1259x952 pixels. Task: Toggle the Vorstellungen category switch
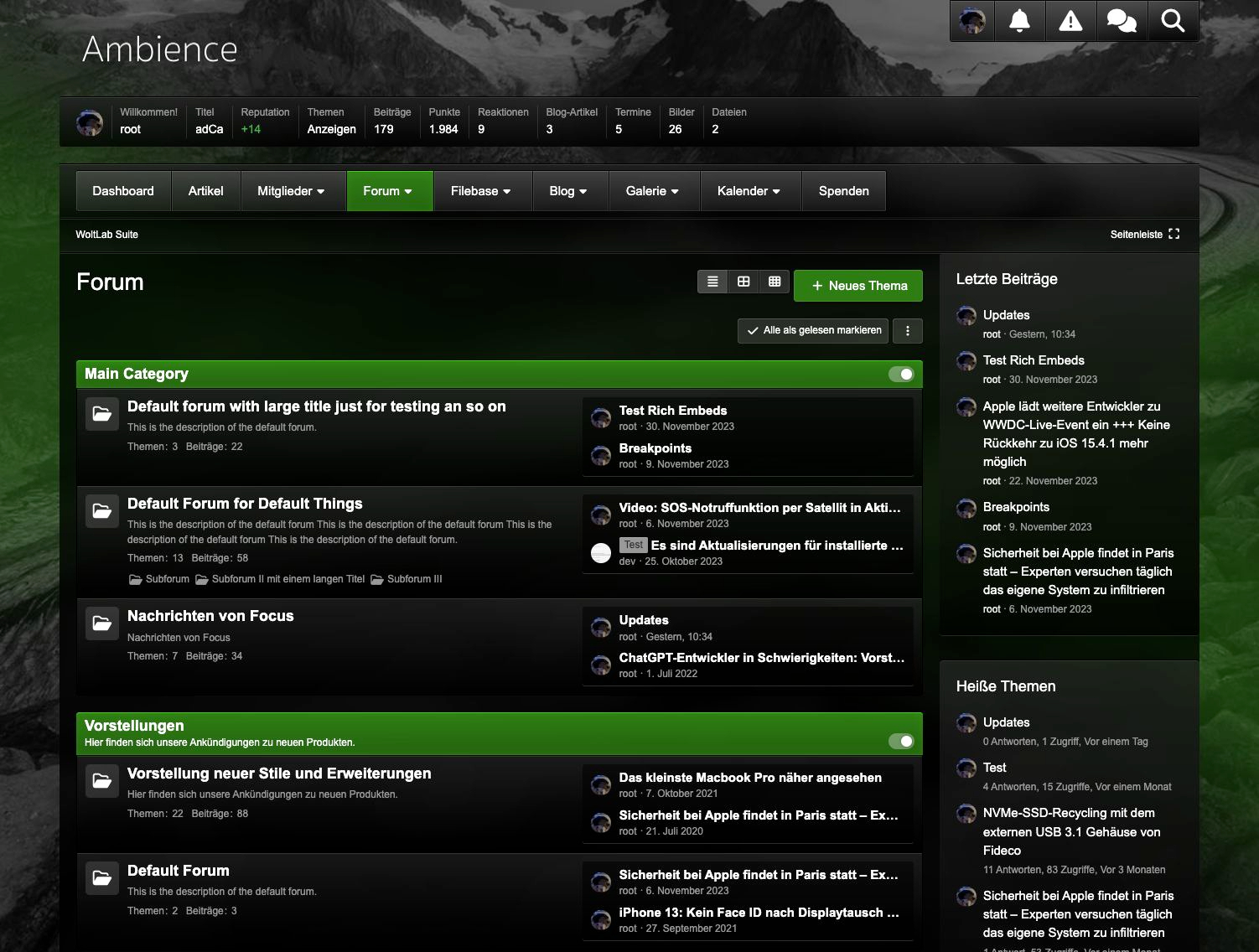coord(901,741)
